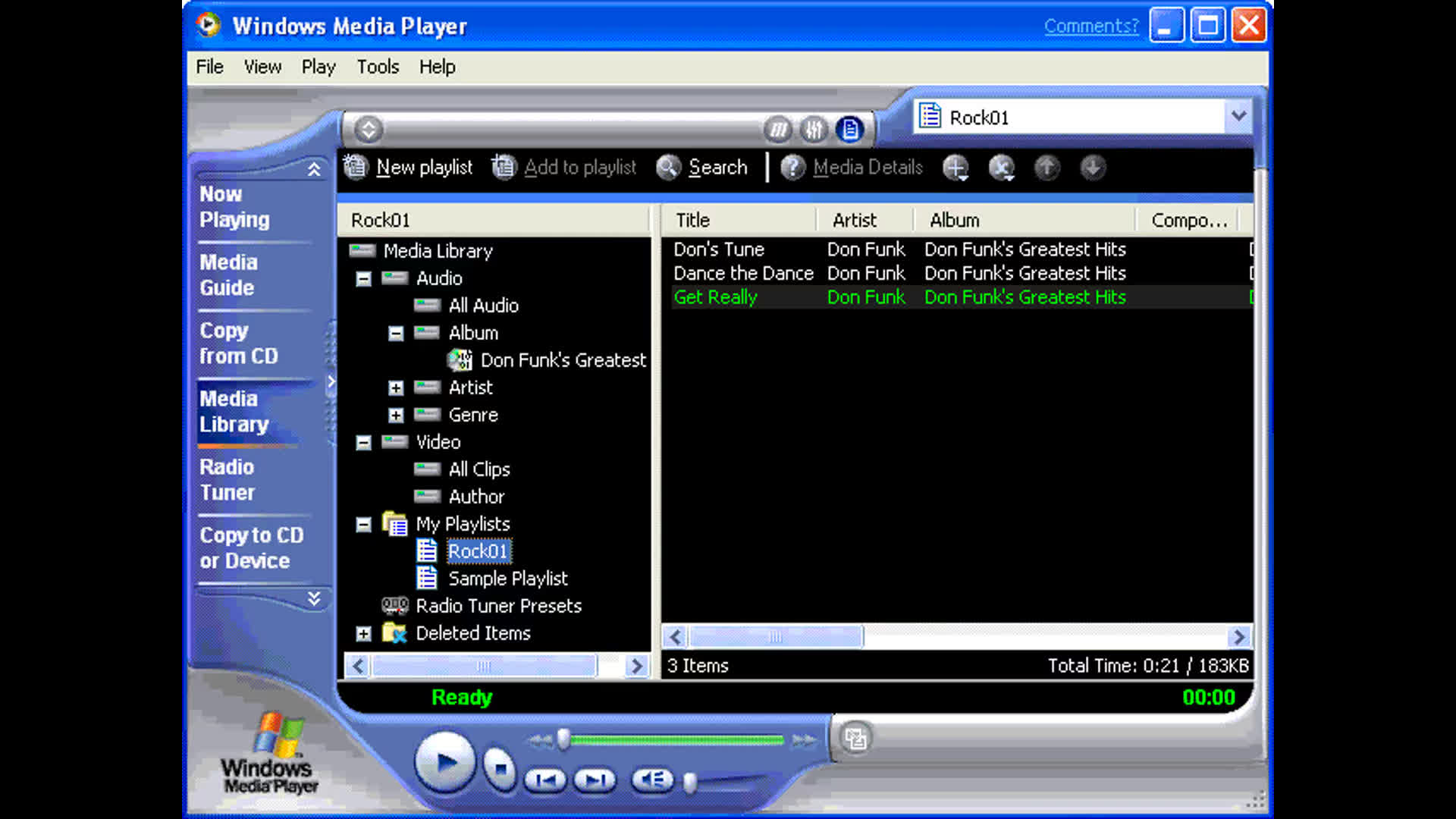Select All Clips under Video
The image size is (1456, 819).
click(479, 469)
